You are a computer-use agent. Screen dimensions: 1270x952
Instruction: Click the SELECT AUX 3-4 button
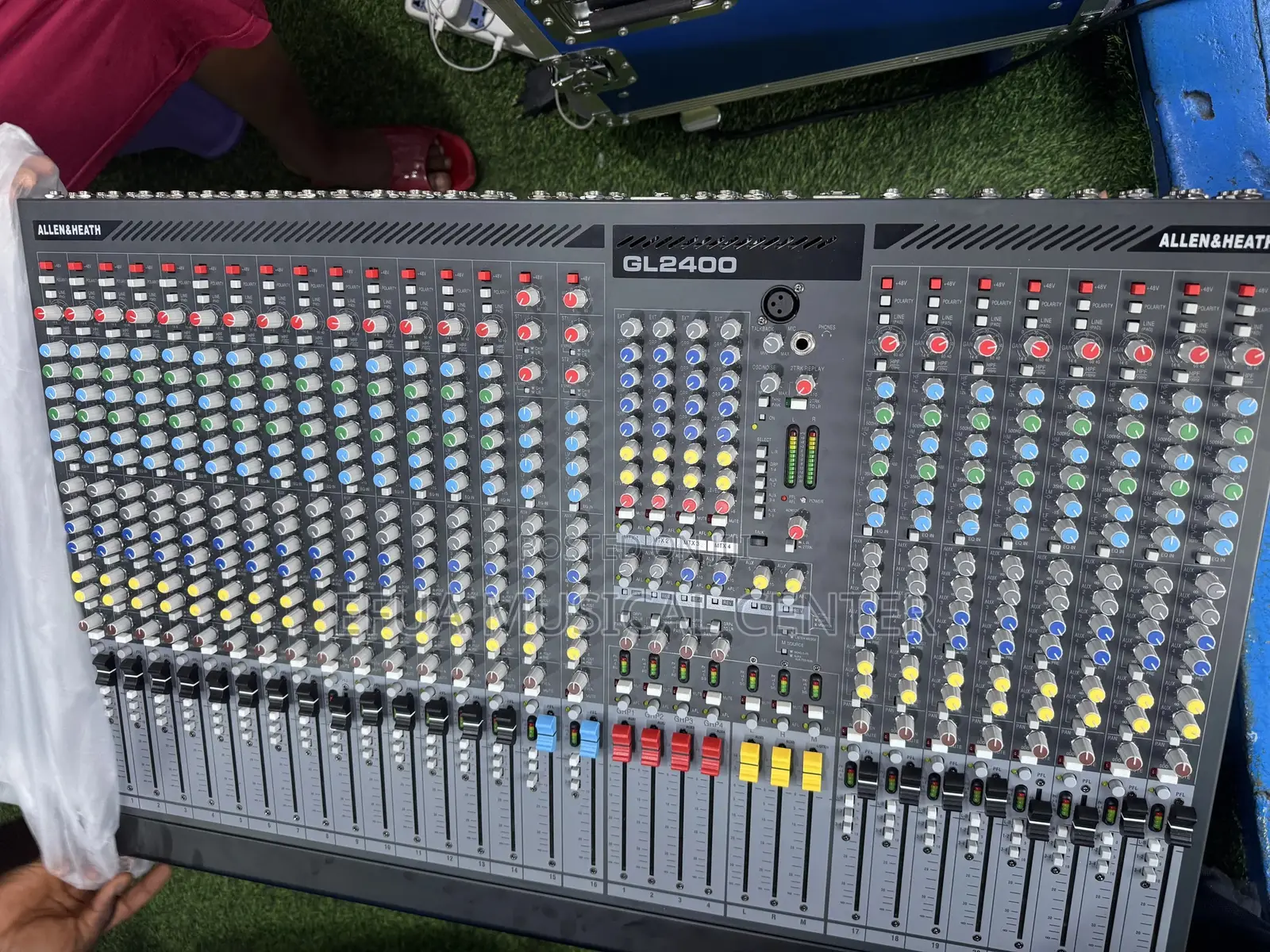tap(760, 497)
